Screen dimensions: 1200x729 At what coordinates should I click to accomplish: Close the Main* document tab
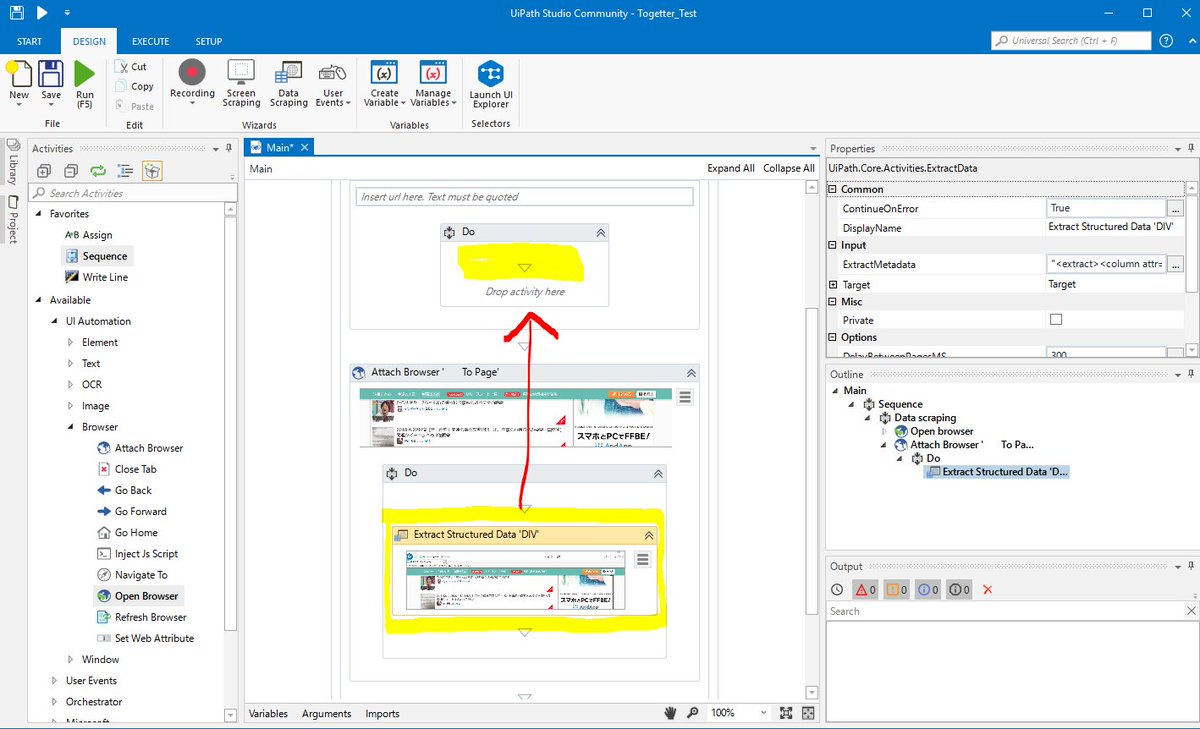(x=305, y=147)
